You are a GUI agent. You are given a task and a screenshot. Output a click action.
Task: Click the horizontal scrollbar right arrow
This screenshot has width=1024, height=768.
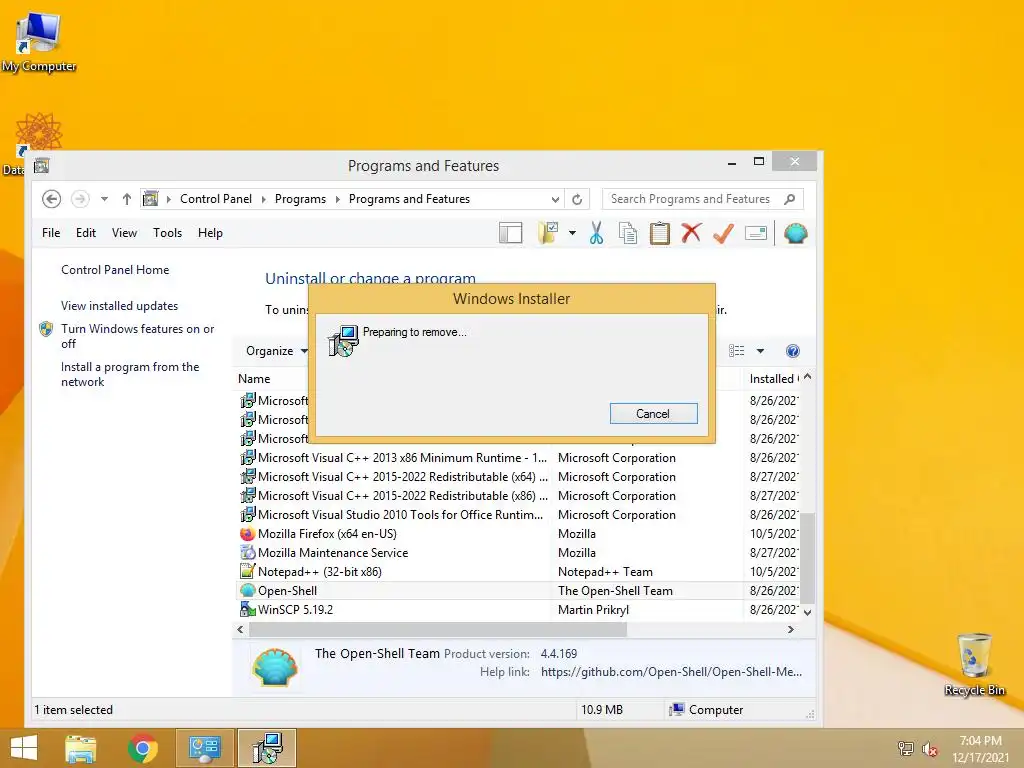pyautogui.click(x=791, y=630)
